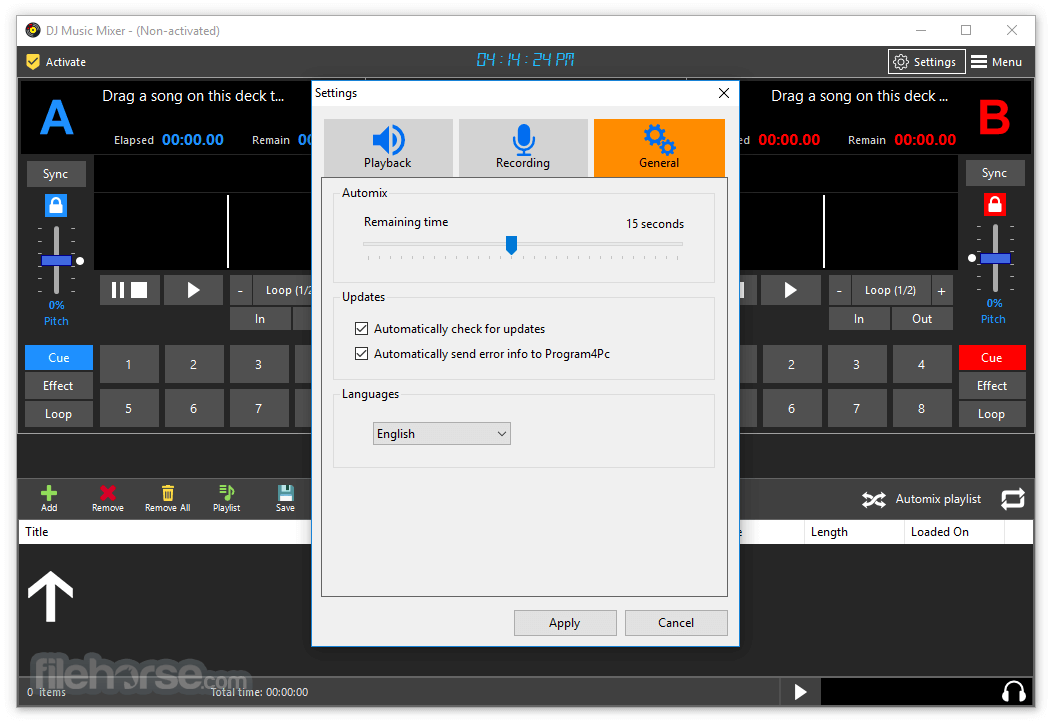Sort by the Title column header

165,532
